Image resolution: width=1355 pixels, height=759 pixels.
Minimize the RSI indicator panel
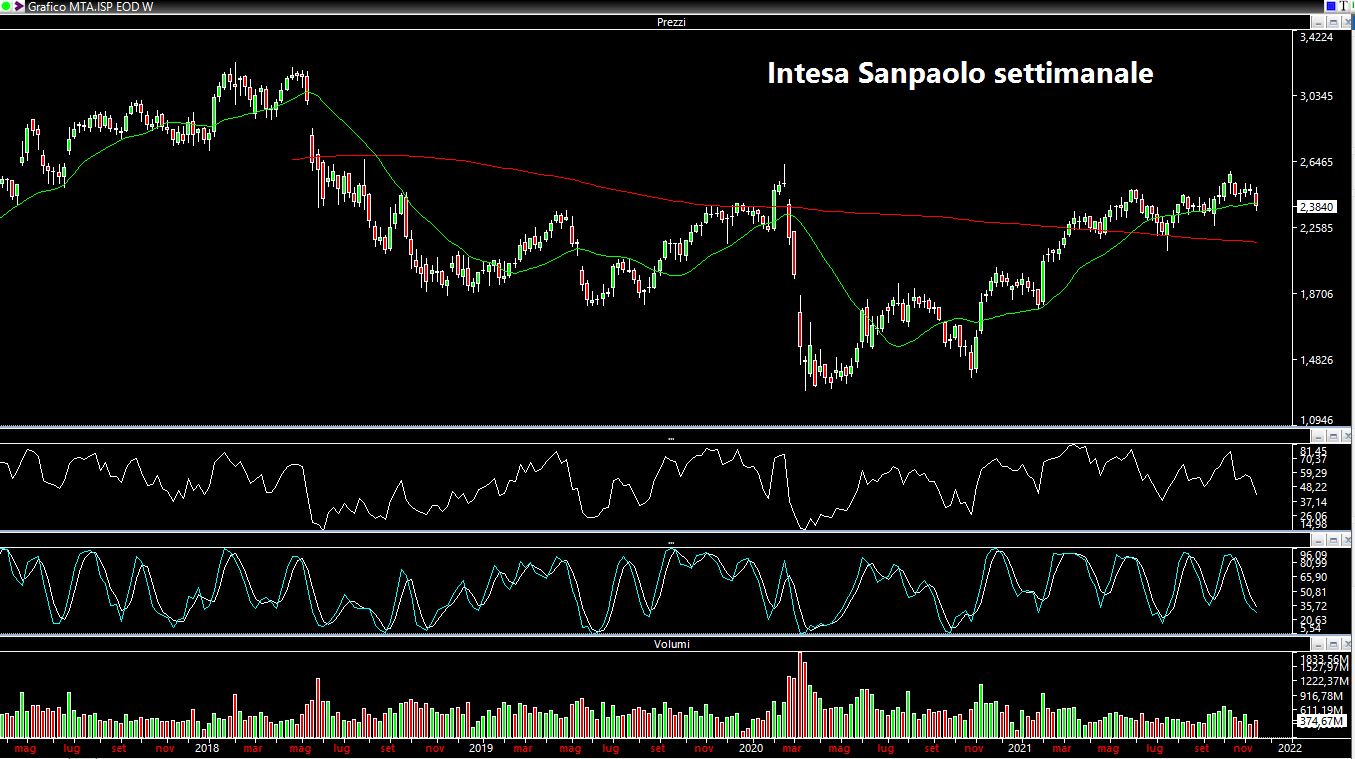click(x=1318, y=437)
